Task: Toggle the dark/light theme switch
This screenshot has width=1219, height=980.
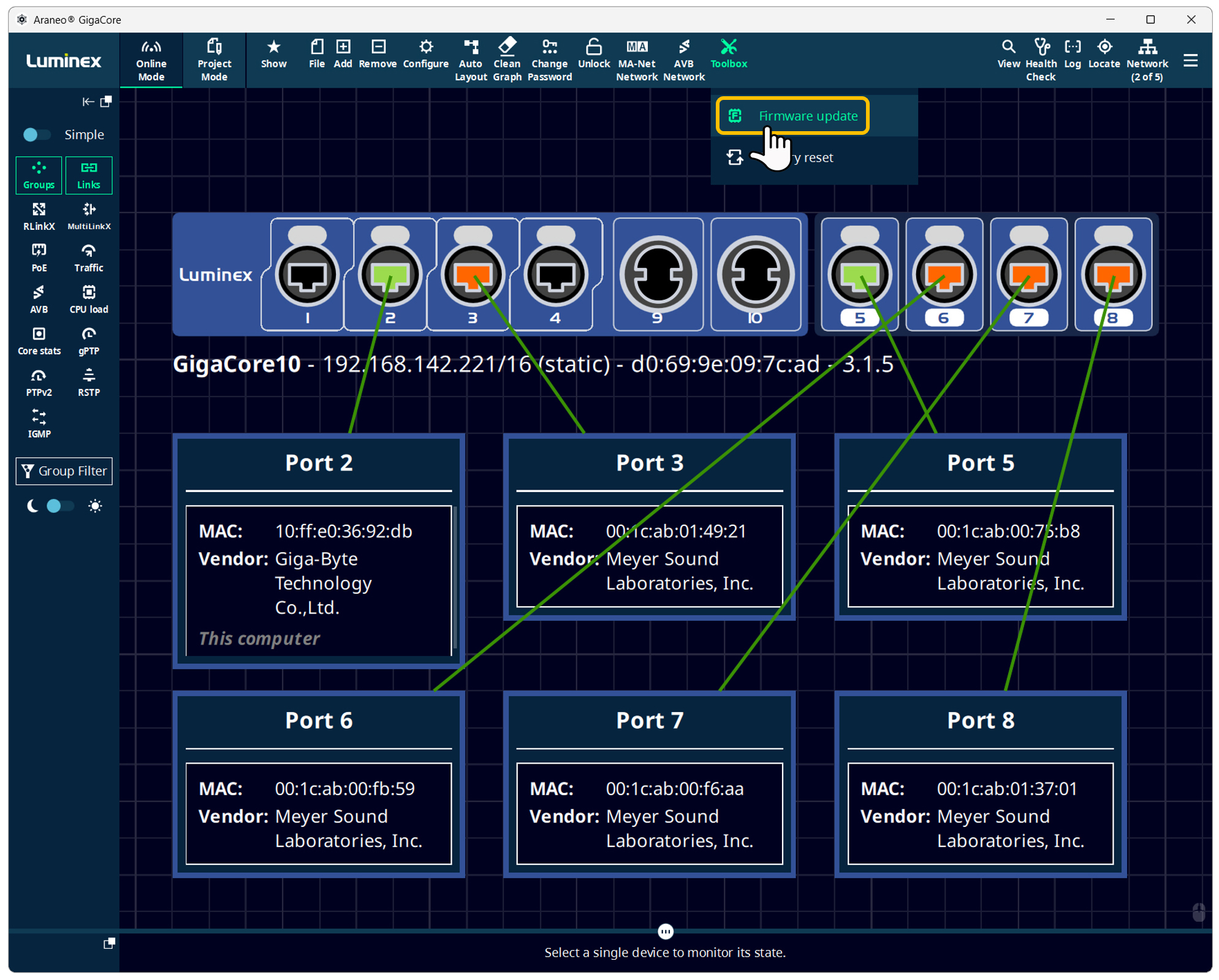Action: point(59,506)
